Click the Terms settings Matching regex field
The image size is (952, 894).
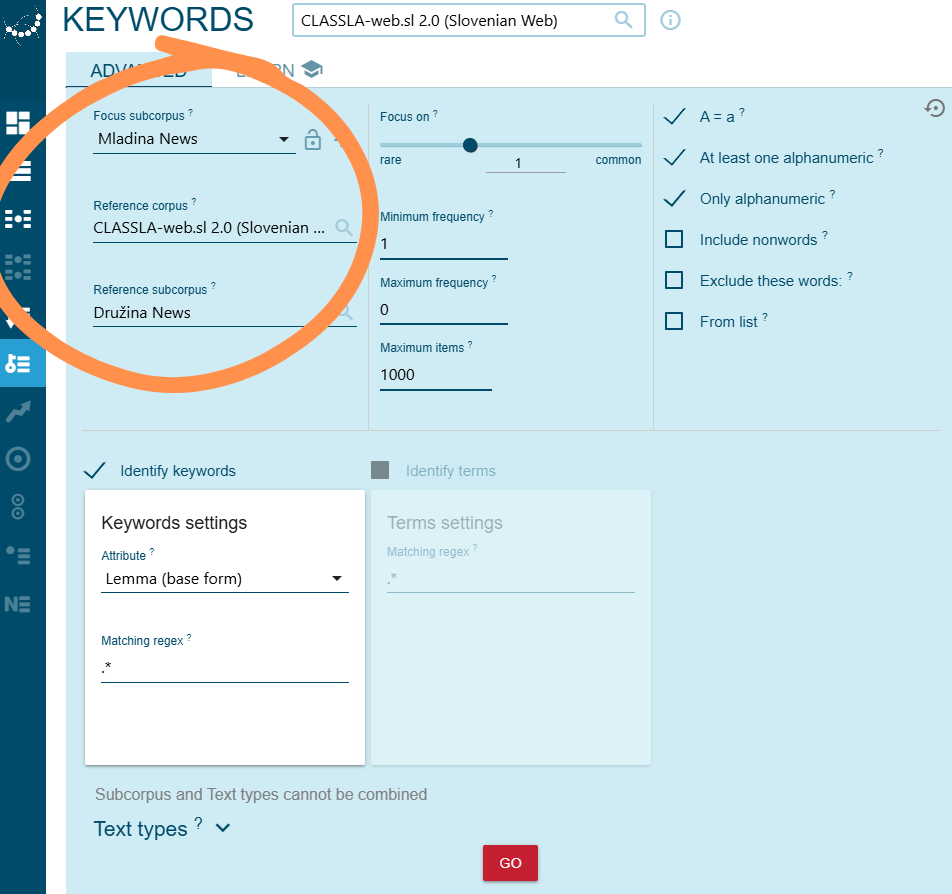[x=511, y=578]
